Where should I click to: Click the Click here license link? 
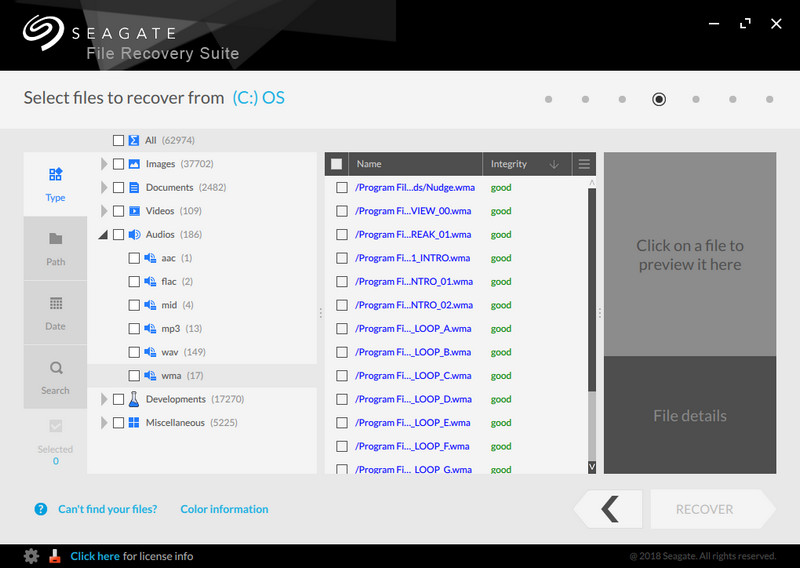(x=95, y=556)
